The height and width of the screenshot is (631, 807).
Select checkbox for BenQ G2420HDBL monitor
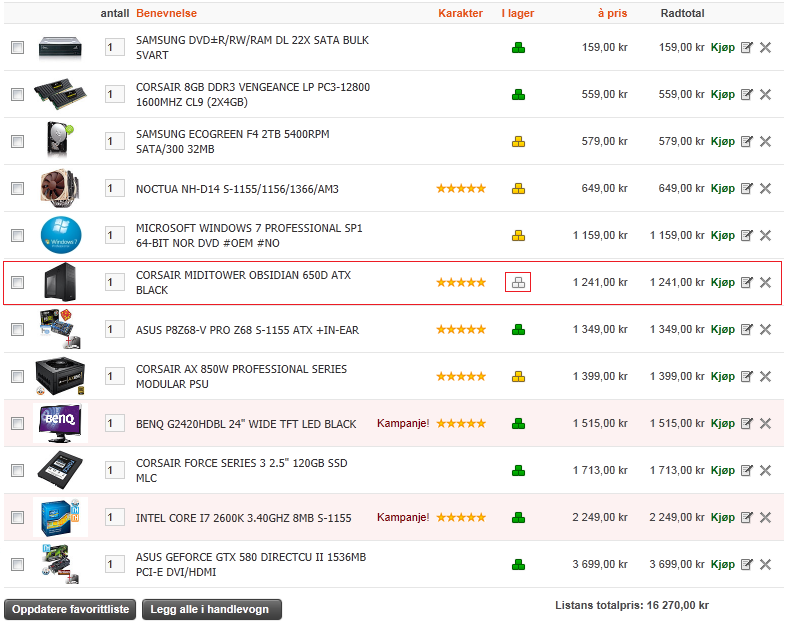click(x=17, y=424)
